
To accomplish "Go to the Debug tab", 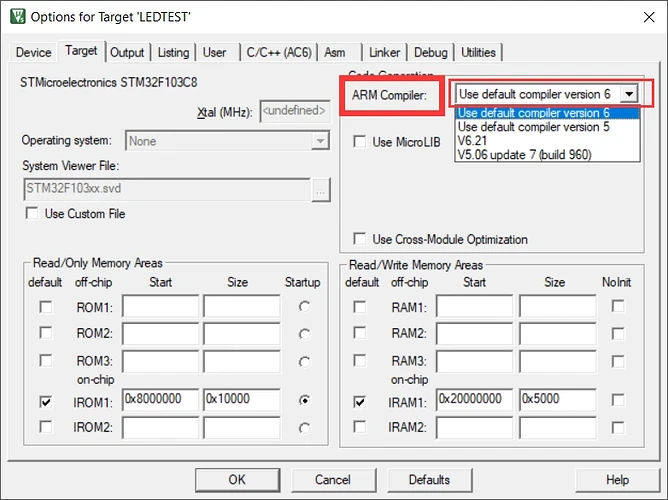I will tap(430, 52).
